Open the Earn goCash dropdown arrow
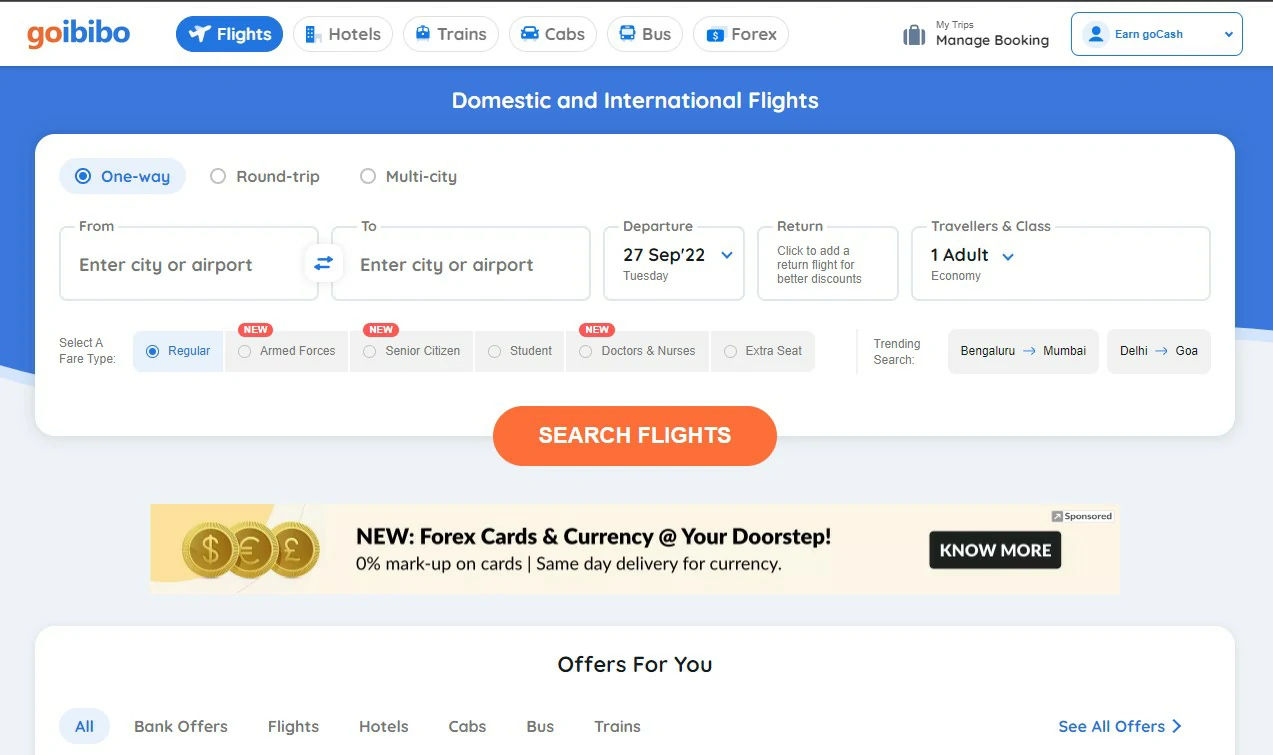The image size is (1273, 755). [x=1229, y=33]
